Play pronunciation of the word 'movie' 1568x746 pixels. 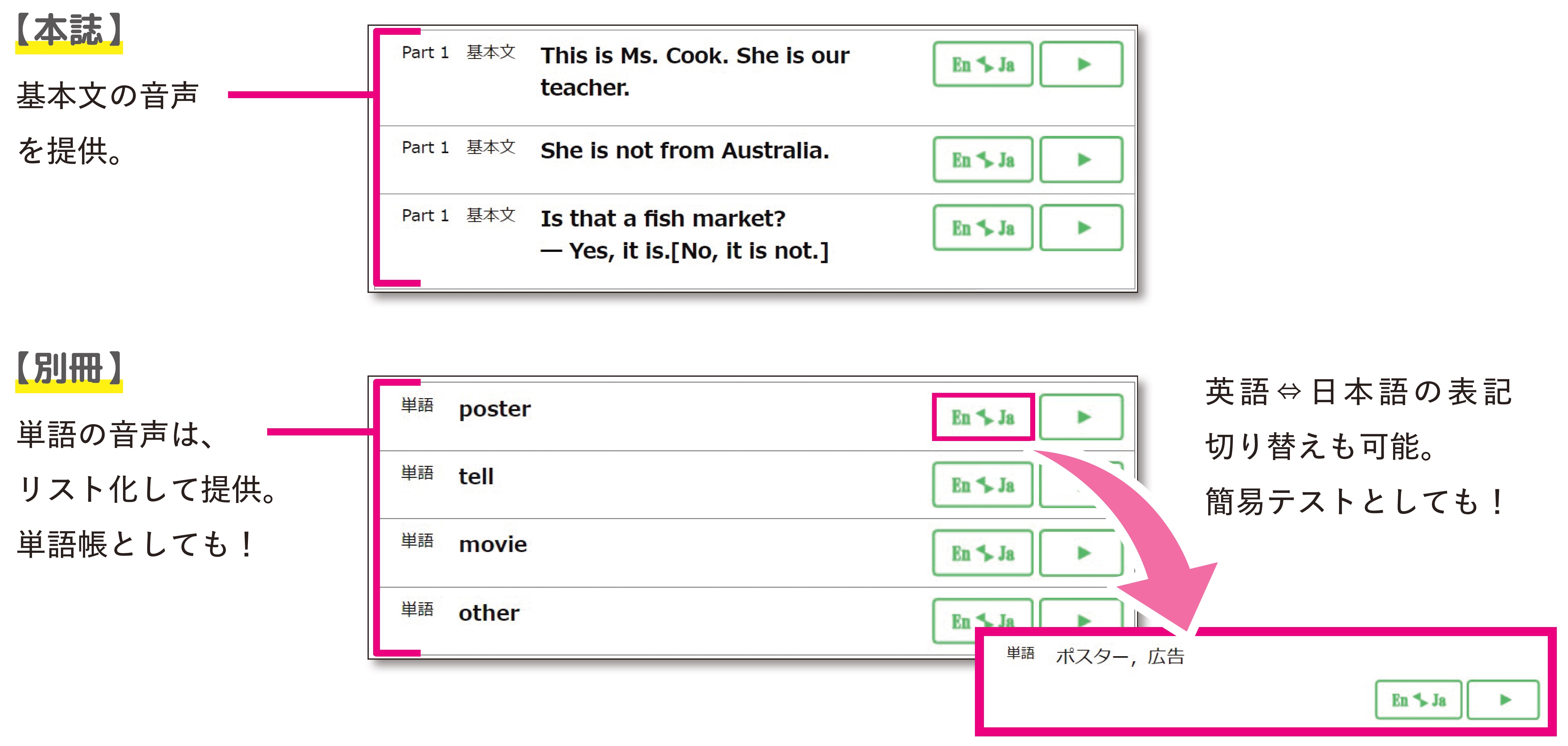(x=1081, y=553)
